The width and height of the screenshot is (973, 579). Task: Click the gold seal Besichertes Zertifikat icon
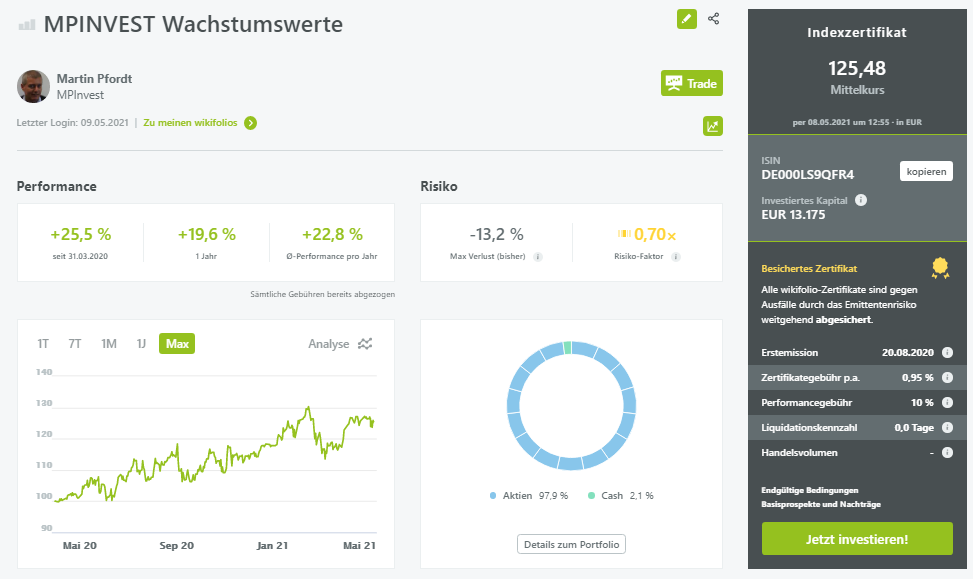tap(940, 268)
